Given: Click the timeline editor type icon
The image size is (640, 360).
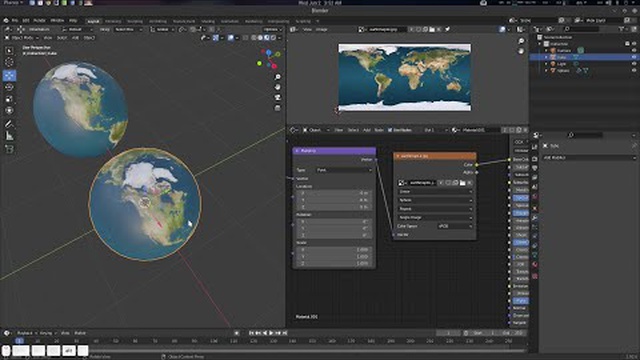Looking at the screenshot, I should 7,333.
